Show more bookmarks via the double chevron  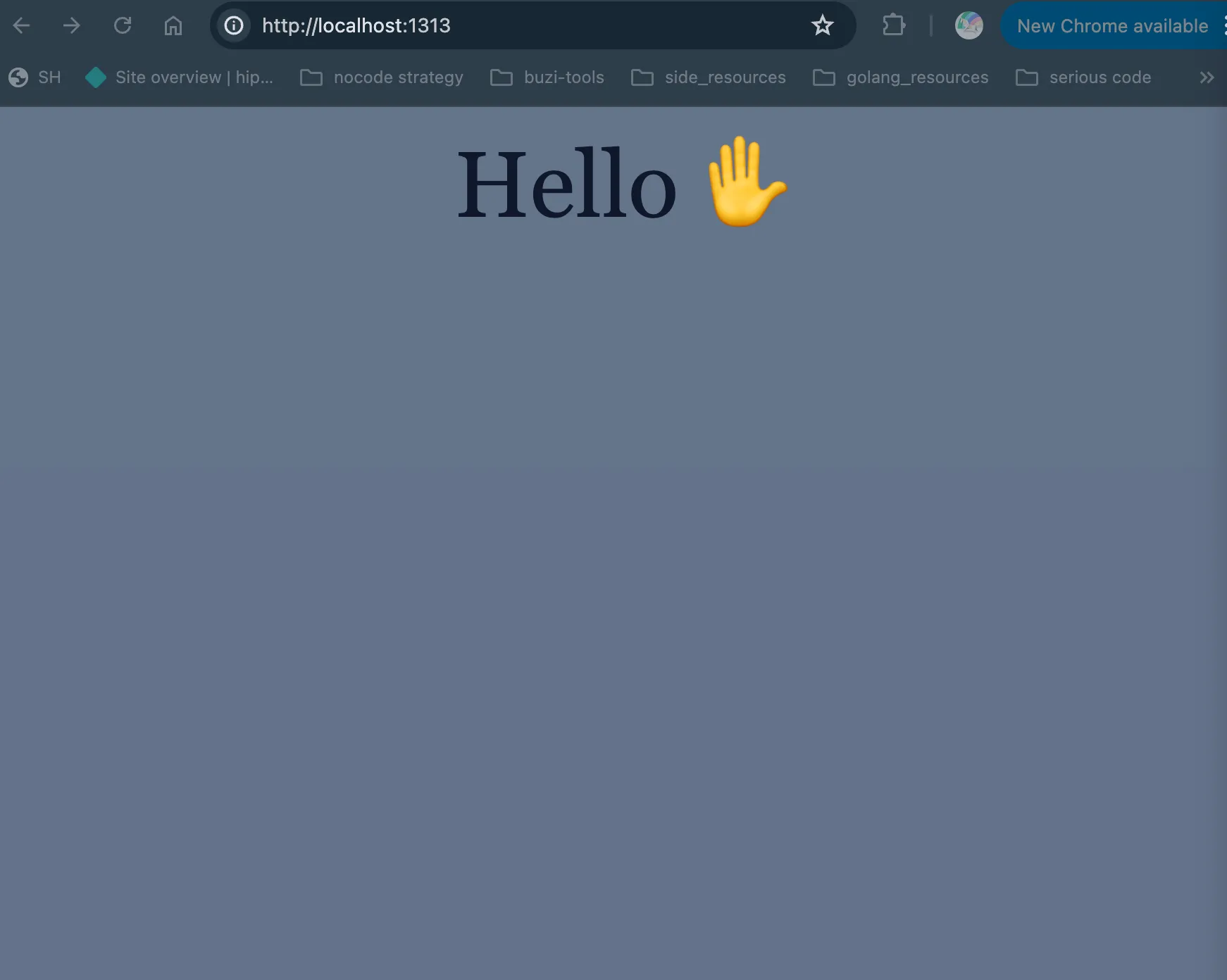[1207, 77]
